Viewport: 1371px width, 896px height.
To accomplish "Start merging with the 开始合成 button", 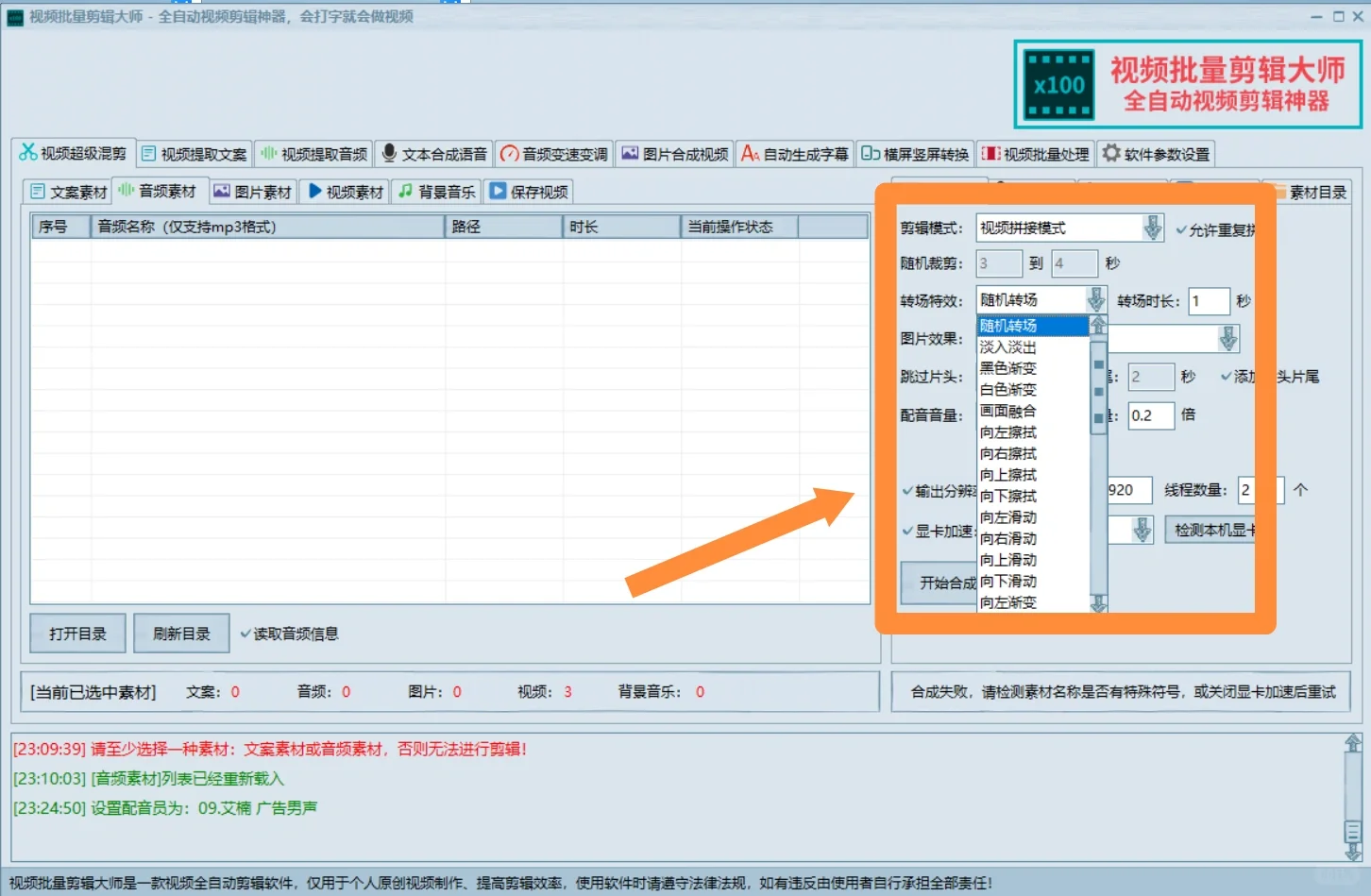I will pos(939,583).
